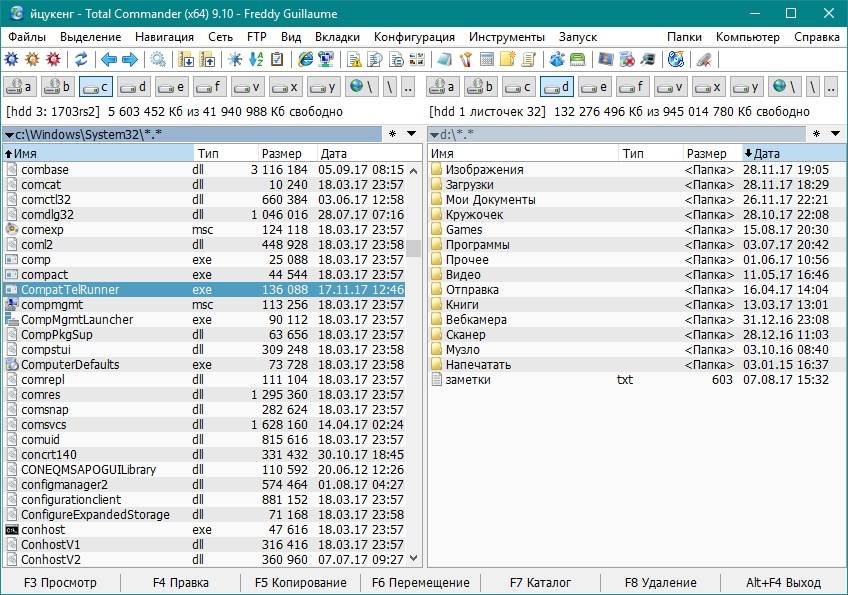This screenshot has height=595, width=848.
Task: Open the Навигация menu
Action: tap(164, 37)
